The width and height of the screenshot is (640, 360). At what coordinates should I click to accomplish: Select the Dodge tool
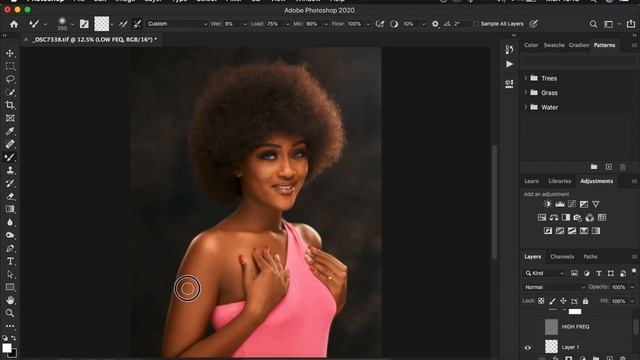click(10, 235)
